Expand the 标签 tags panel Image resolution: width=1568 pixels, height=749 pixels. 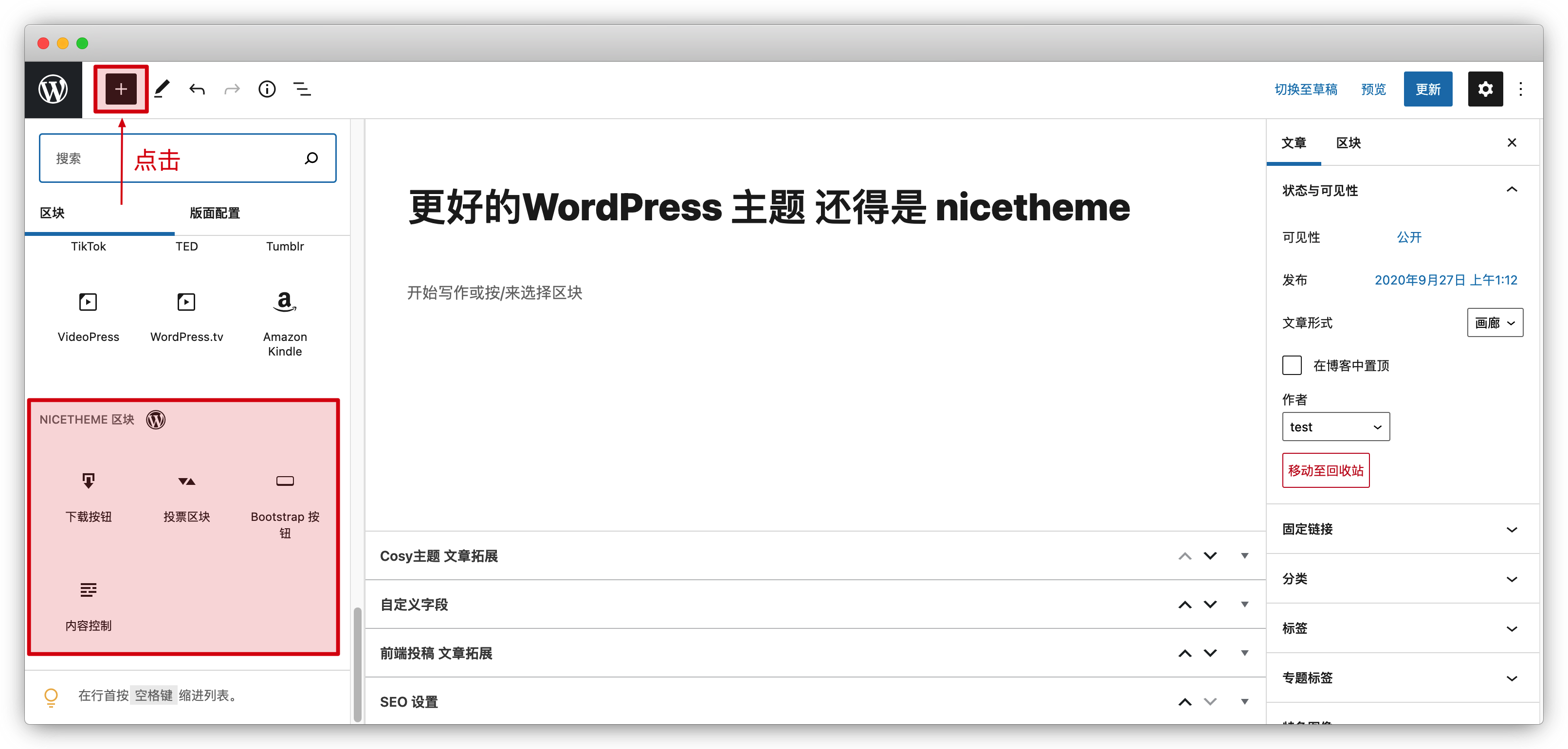click(x=1403, y=628)
